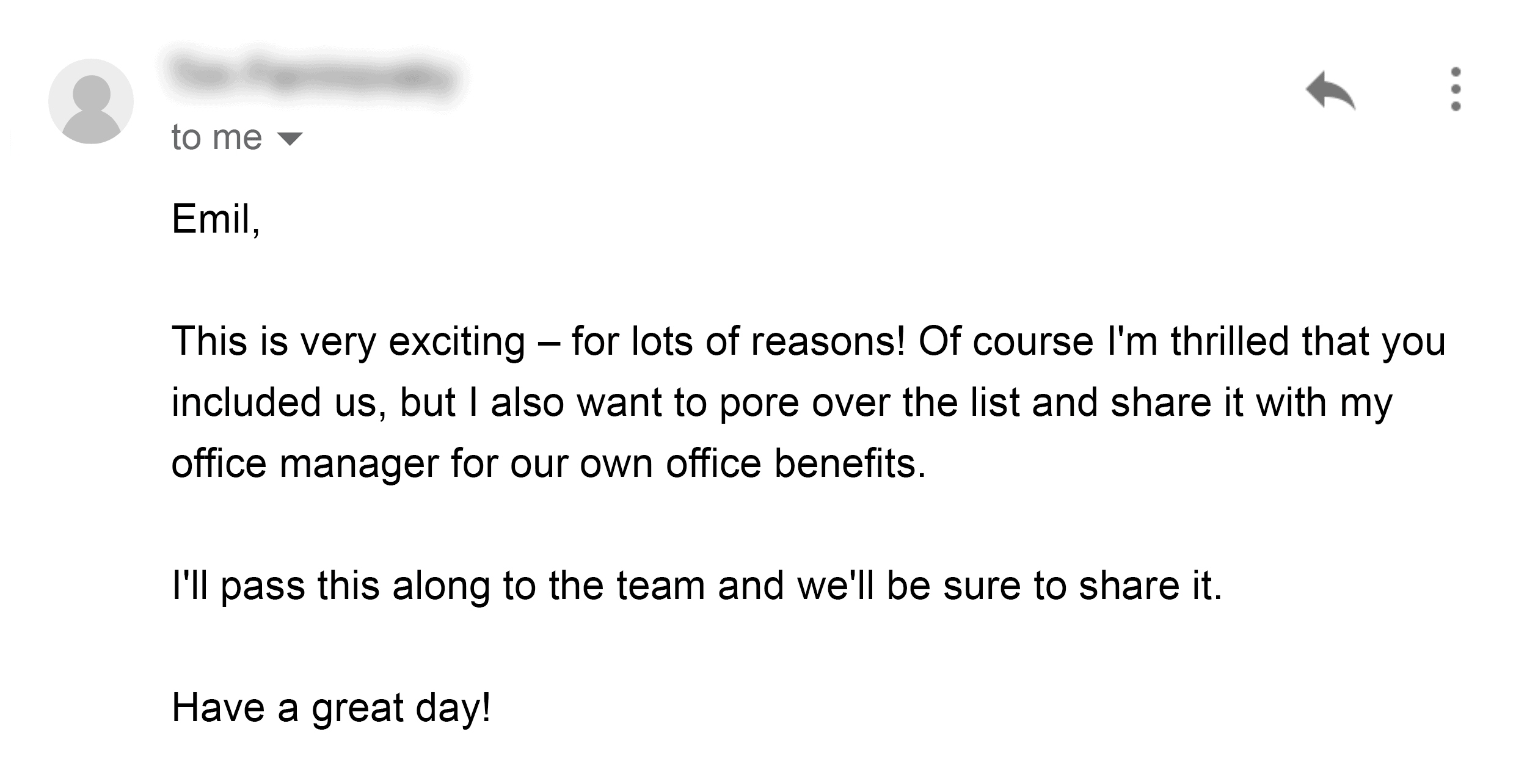Click the words 'office manager'

(x=305, y=463)
